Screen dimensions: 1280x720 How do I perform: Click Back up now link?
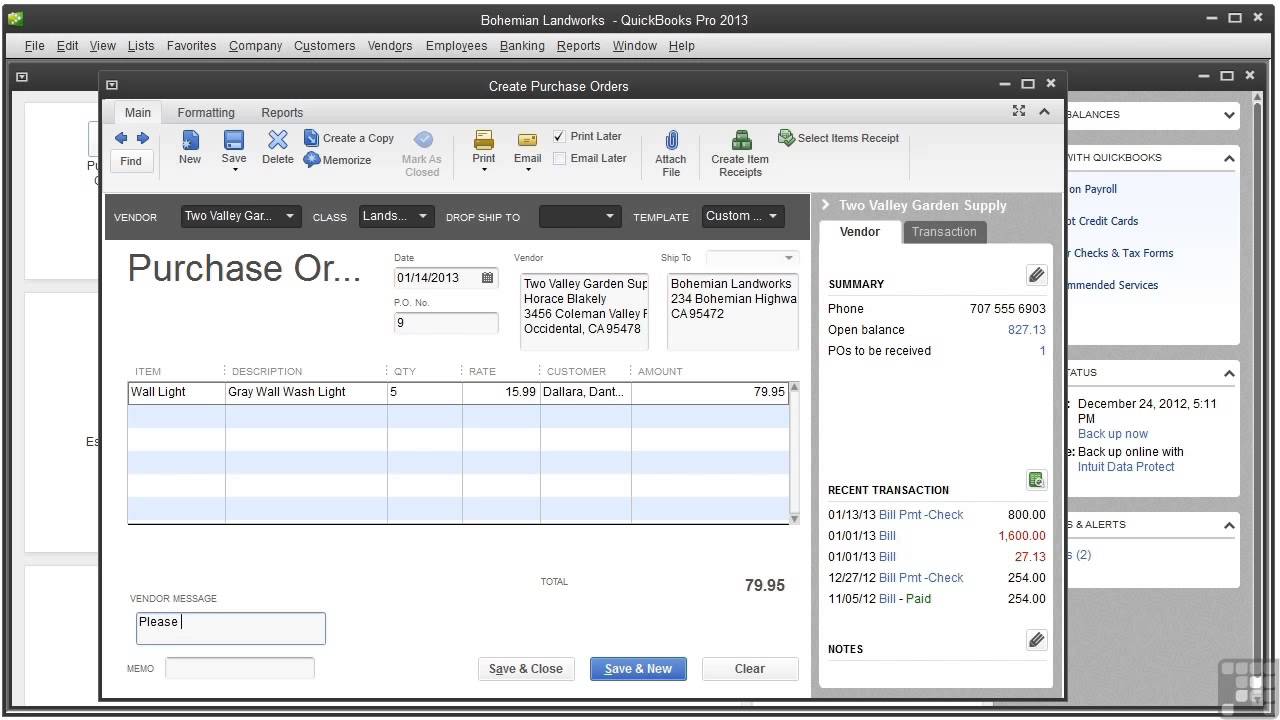coord(1113,434)
